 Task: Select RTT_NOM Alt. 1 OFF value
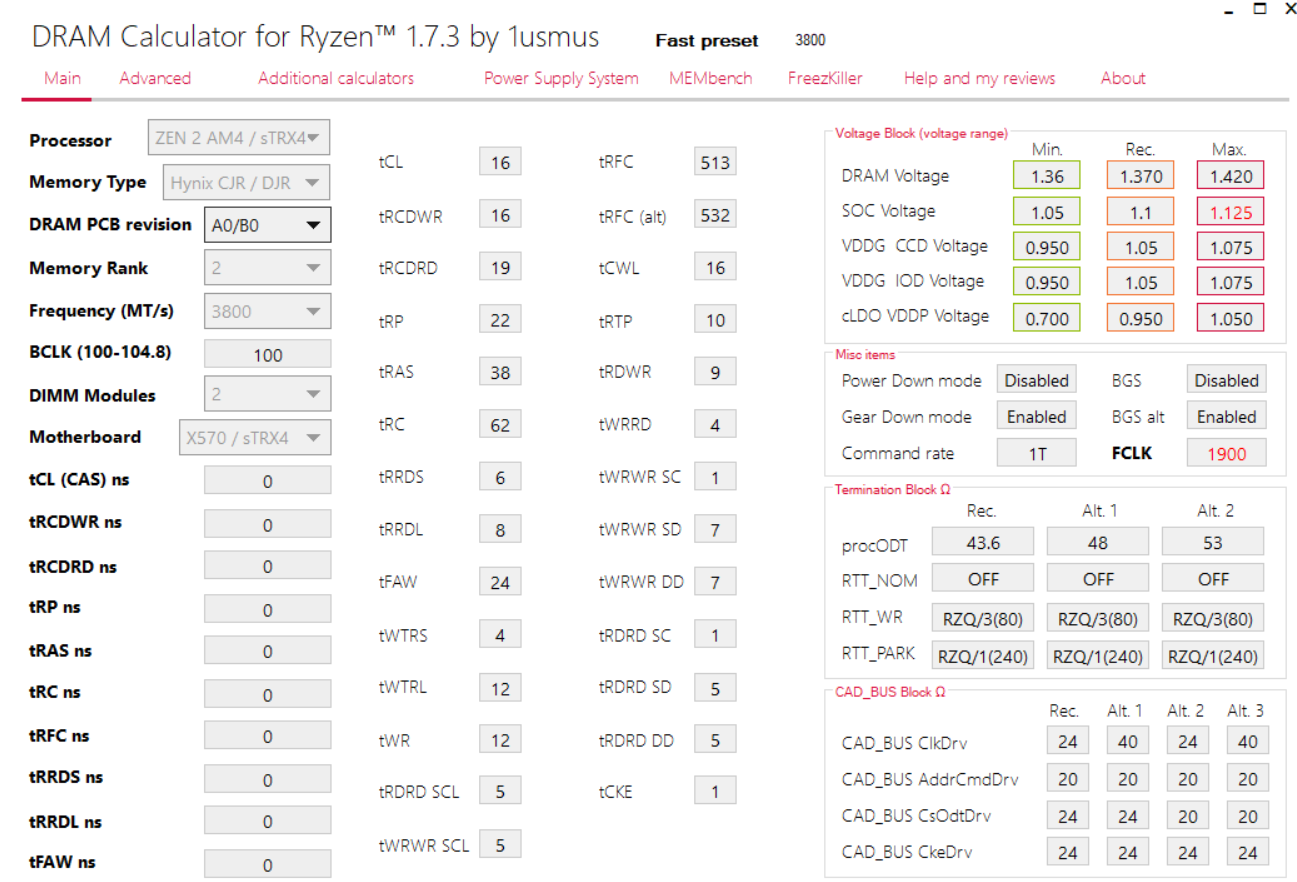pos(1098,578)
